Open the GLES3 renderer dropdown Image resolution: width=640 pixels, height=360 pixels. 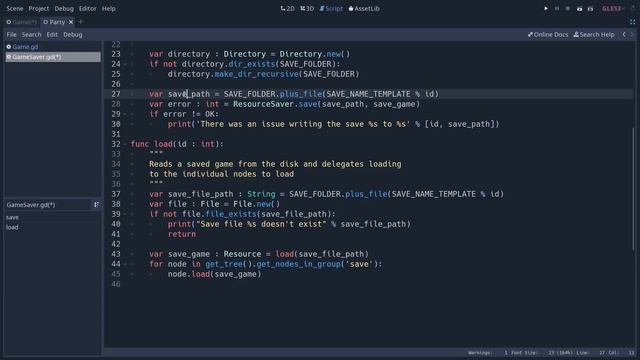pyautogui.click(x=613, y=9)
